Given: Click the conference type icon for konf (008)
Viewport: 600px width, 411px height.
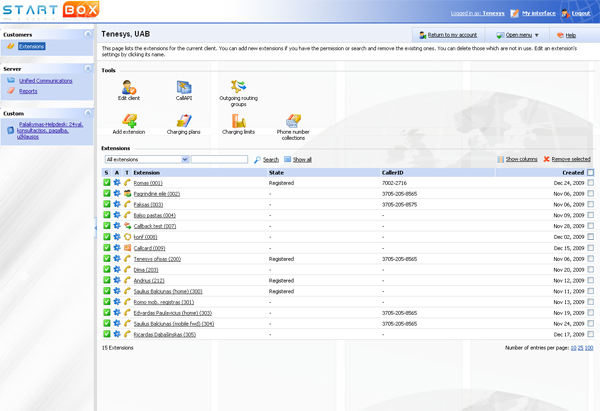Looking at the screenshot, I should 127,237.
